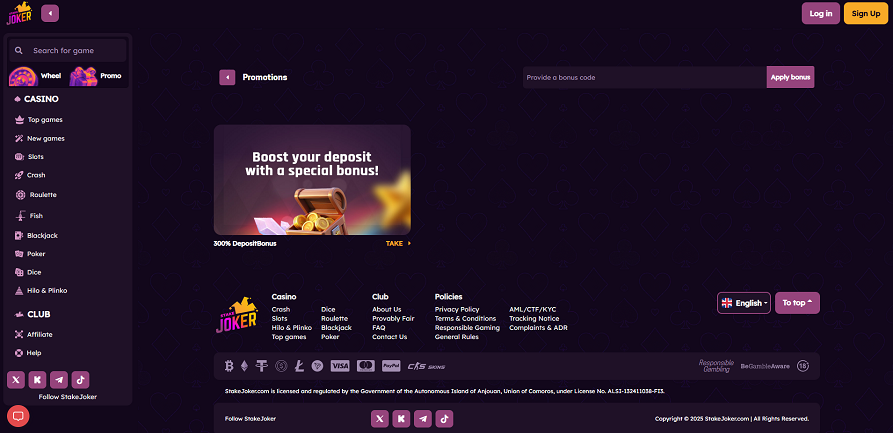Click the Hilo & Plinko pyramid icon
Viewport: 893px width, 433px height.
coord(19,291)
